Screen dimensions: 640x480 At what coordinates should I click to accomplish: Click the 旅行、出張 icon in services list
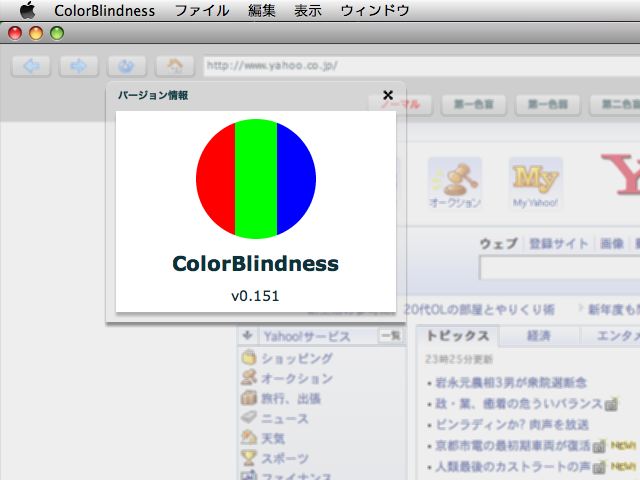click(x=248, y=398)
